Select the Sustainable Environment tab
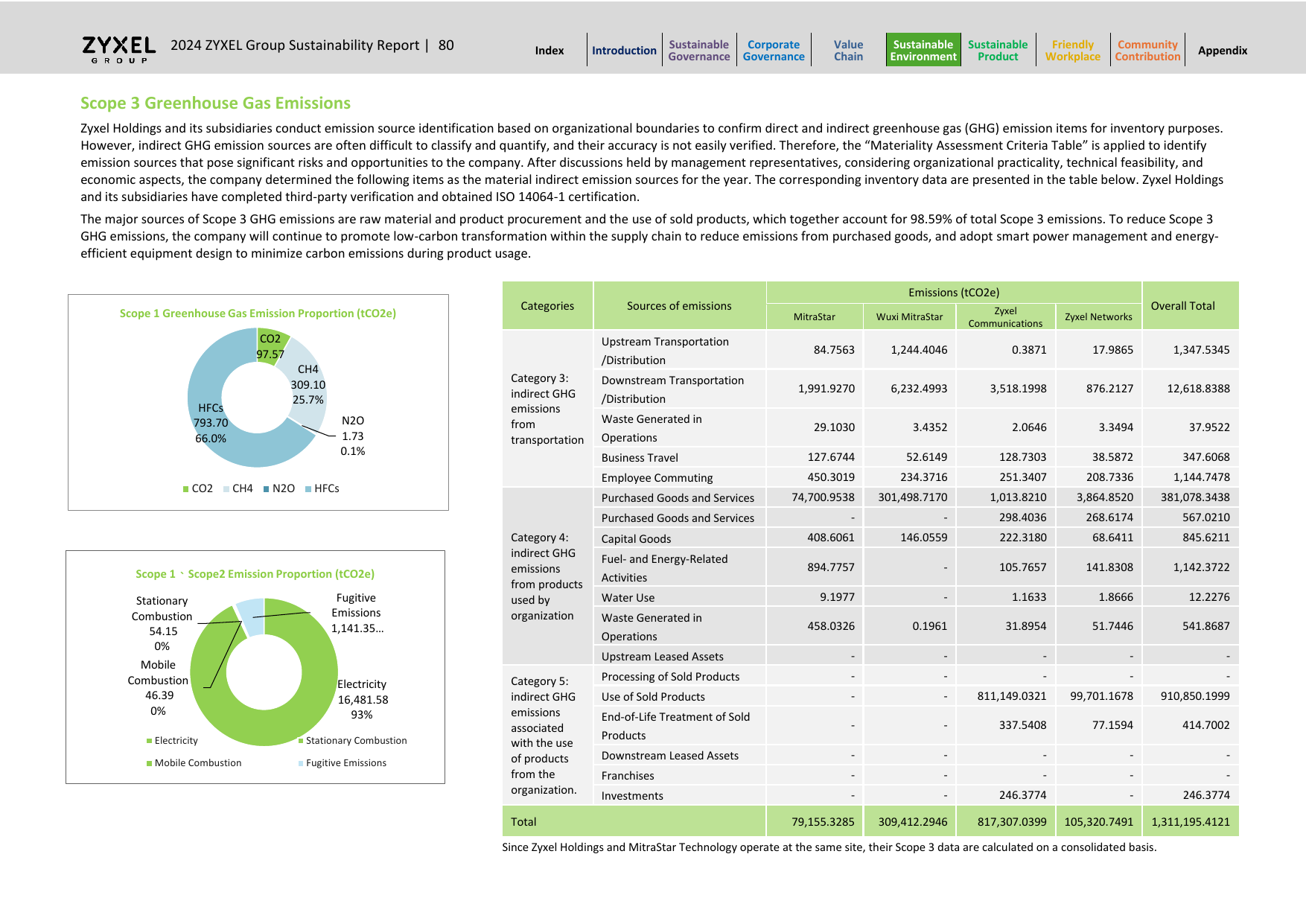This screenshot has height=924, width=1306. (x=923, y=50)
